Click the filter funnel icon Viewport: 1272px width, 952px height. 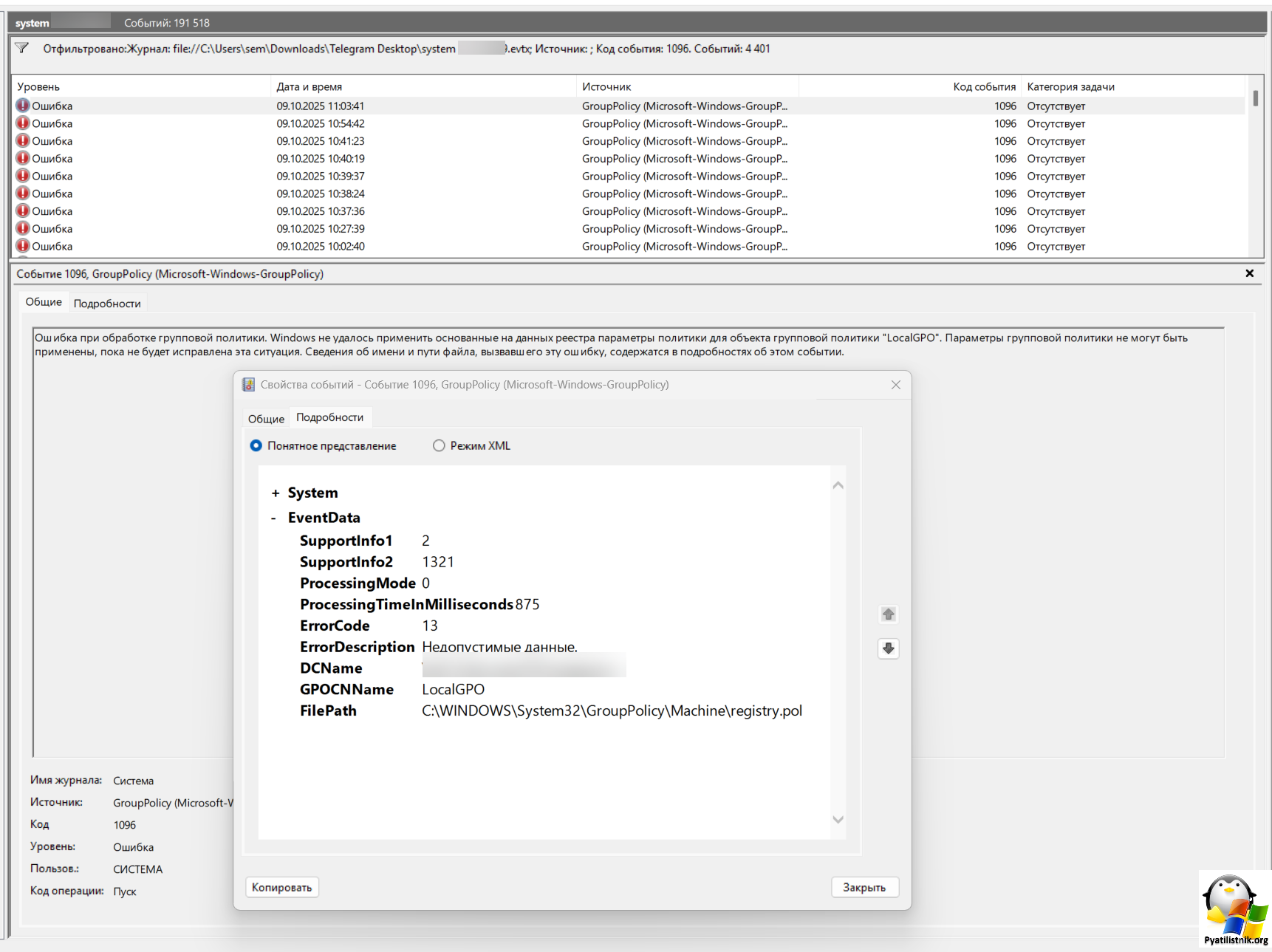coord(22,49)
